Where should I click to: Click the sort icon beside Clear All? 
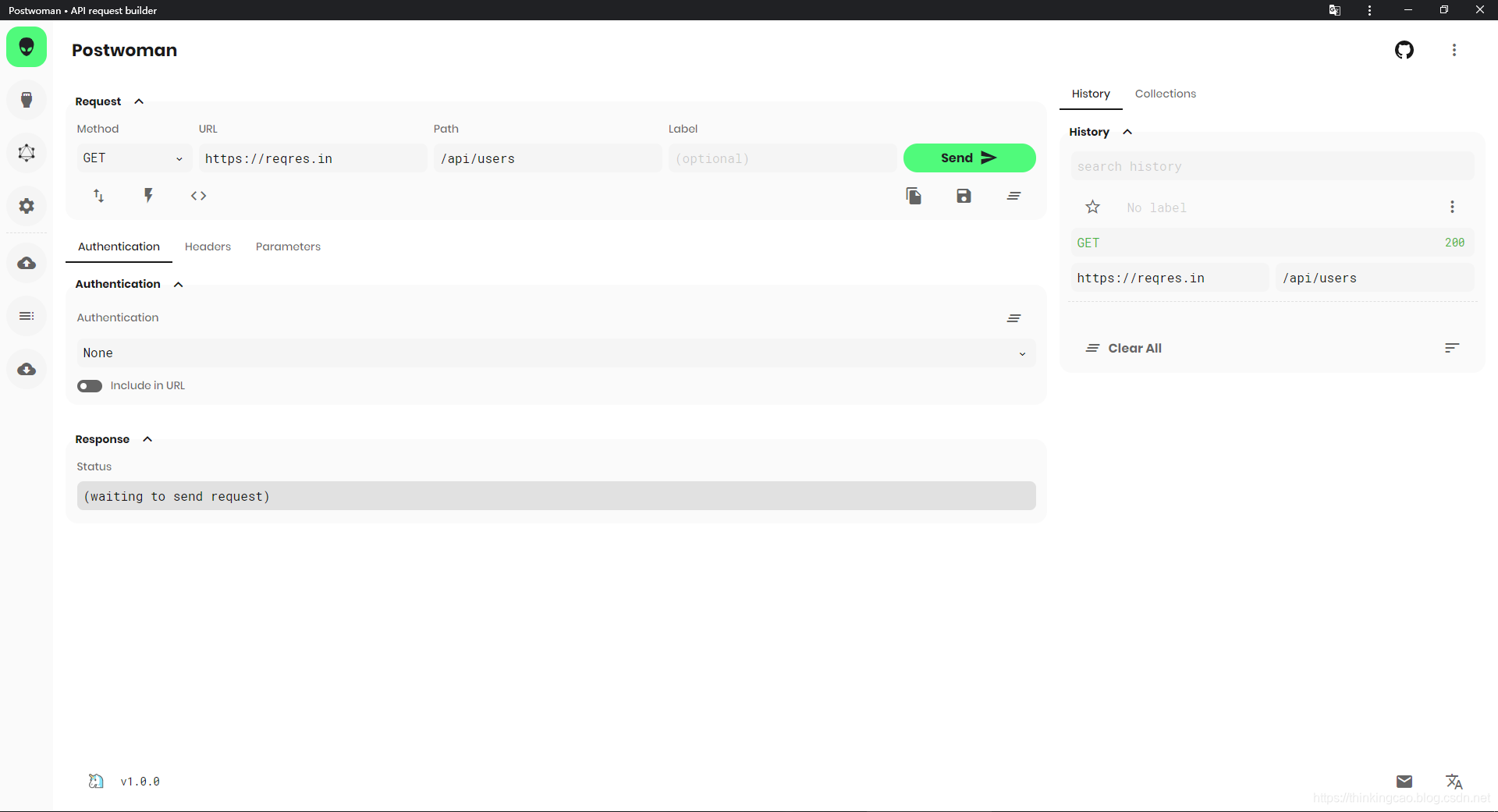tap(1451, 348)
